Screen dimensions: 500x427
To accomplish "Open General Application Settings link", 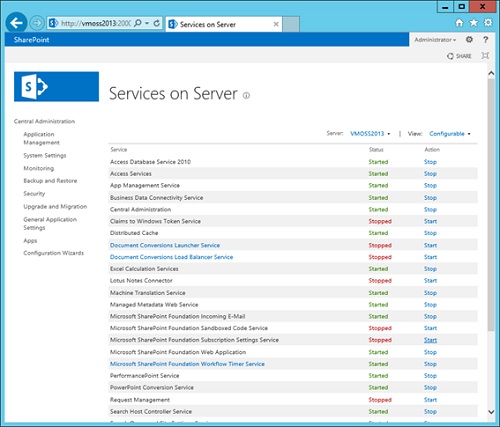I will (50, 224).
